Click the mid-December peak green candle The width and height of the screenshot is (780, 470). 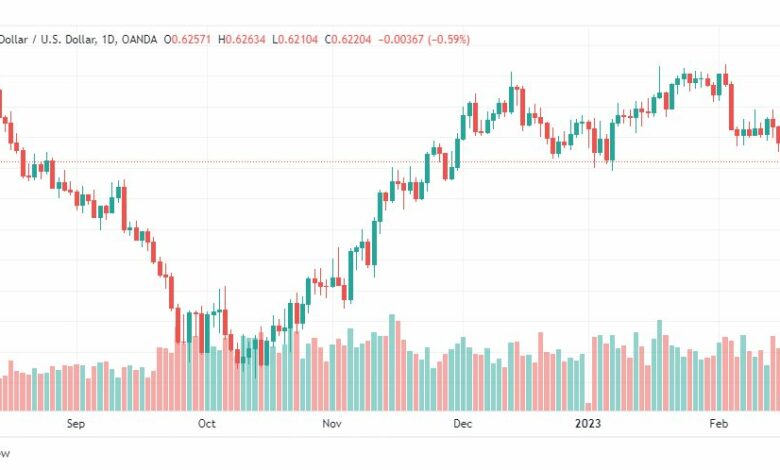click(x=511, y=99)
